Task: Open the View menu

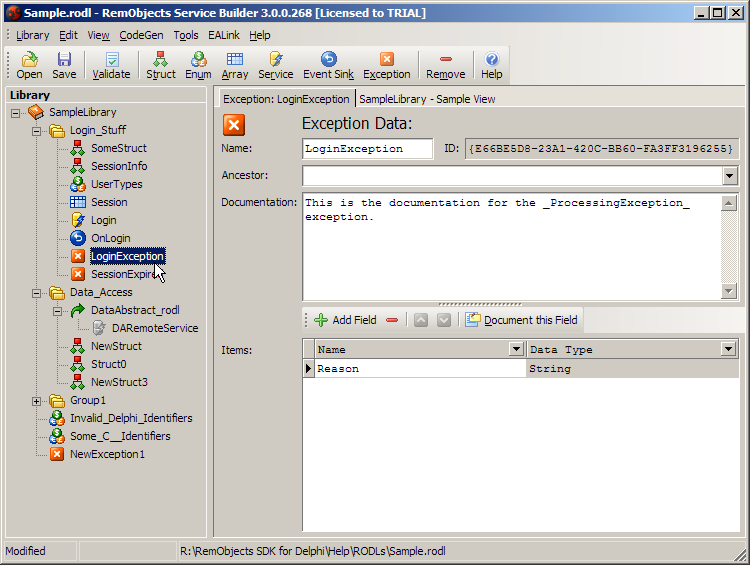Action: pyautogui.click(x=99, y=35)
